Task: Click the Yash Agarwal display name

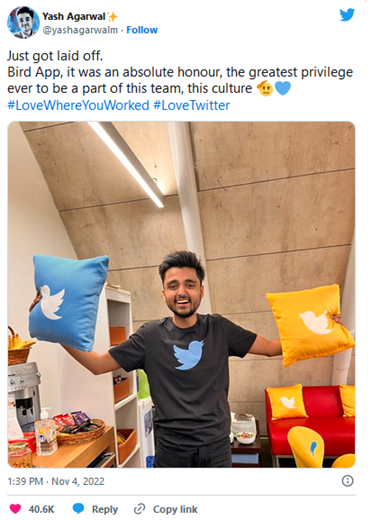Action: point(74,16)
